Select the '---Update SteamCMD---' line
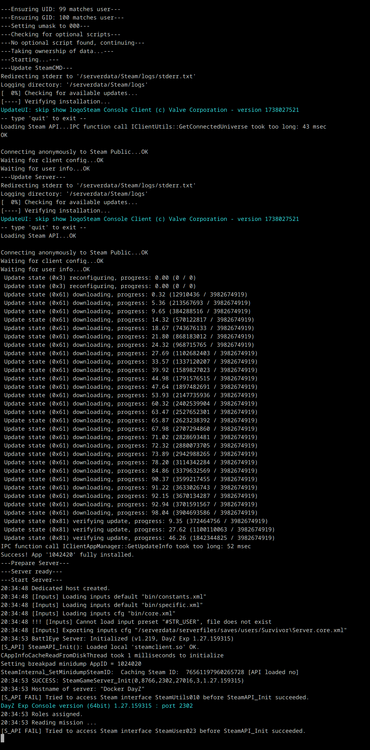This screenshot has width=370, height=750. click(37, 68)
